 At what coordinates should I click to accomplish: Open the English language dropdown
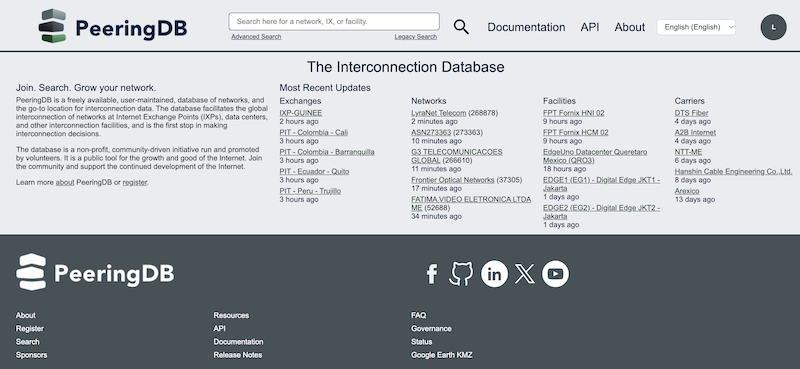(x=696, y=27)
